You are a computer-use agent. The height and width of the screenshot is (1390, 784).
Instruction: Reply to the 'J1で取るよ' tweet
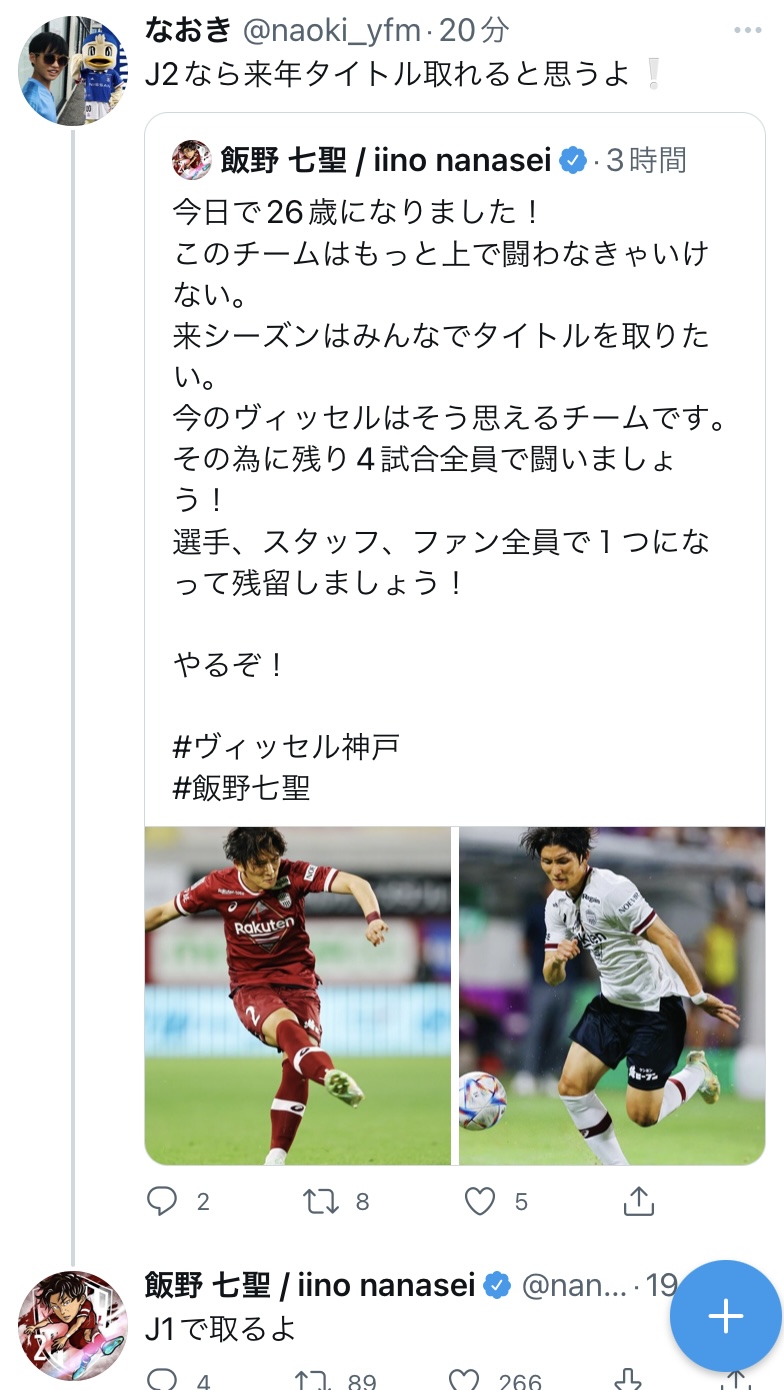coord(162,1380)
